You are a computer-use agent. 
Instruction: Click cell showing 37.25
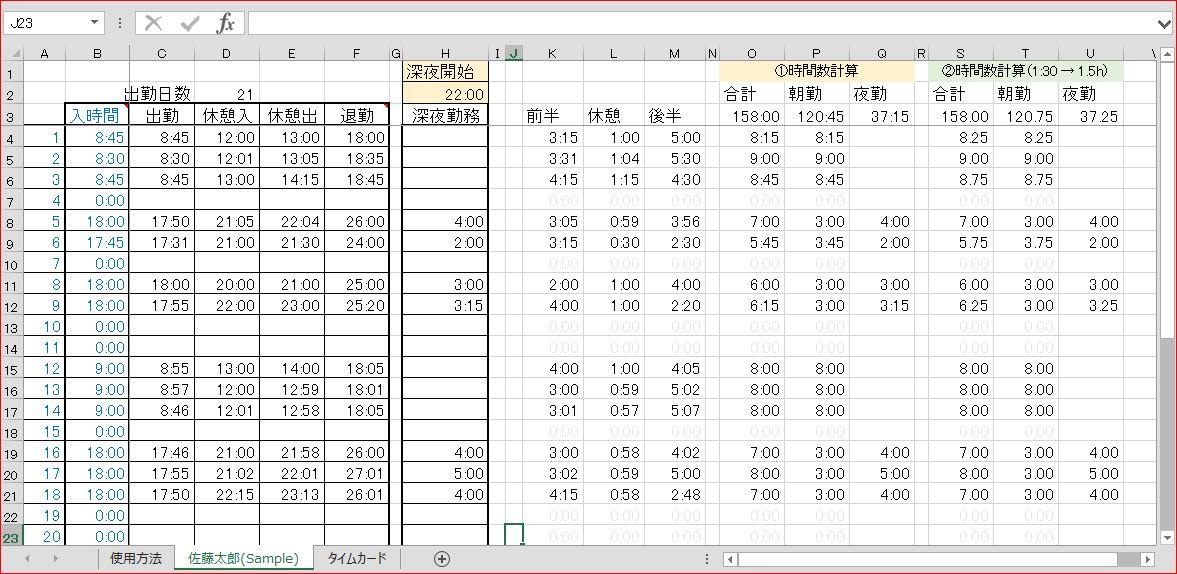[1090, 116]
